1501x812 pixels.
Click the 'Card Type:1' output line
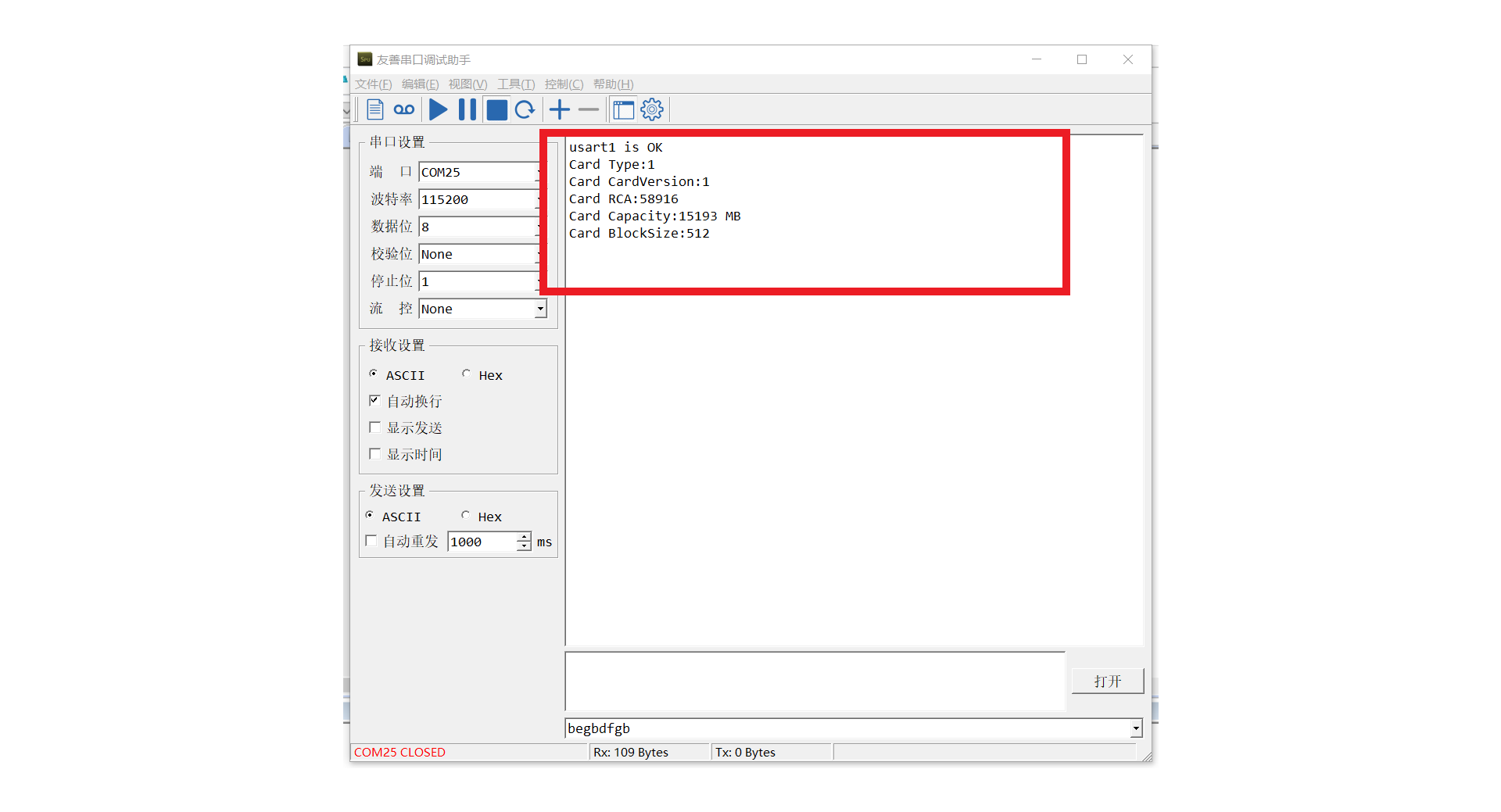611,164
